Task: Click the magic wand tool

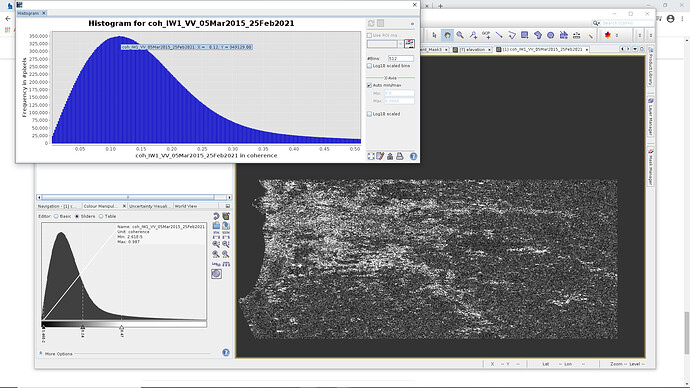Action: point(590,35)
